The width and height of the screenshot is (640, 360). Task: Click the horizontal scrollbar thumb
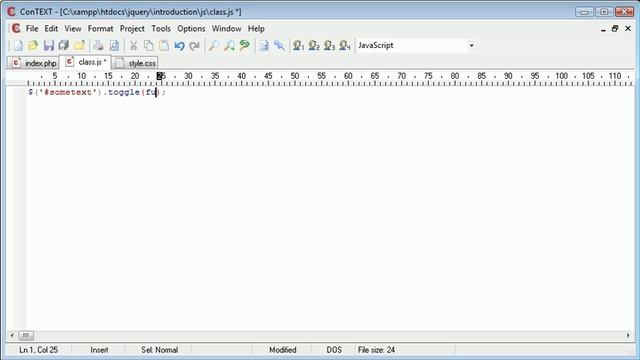pos(26,336)
